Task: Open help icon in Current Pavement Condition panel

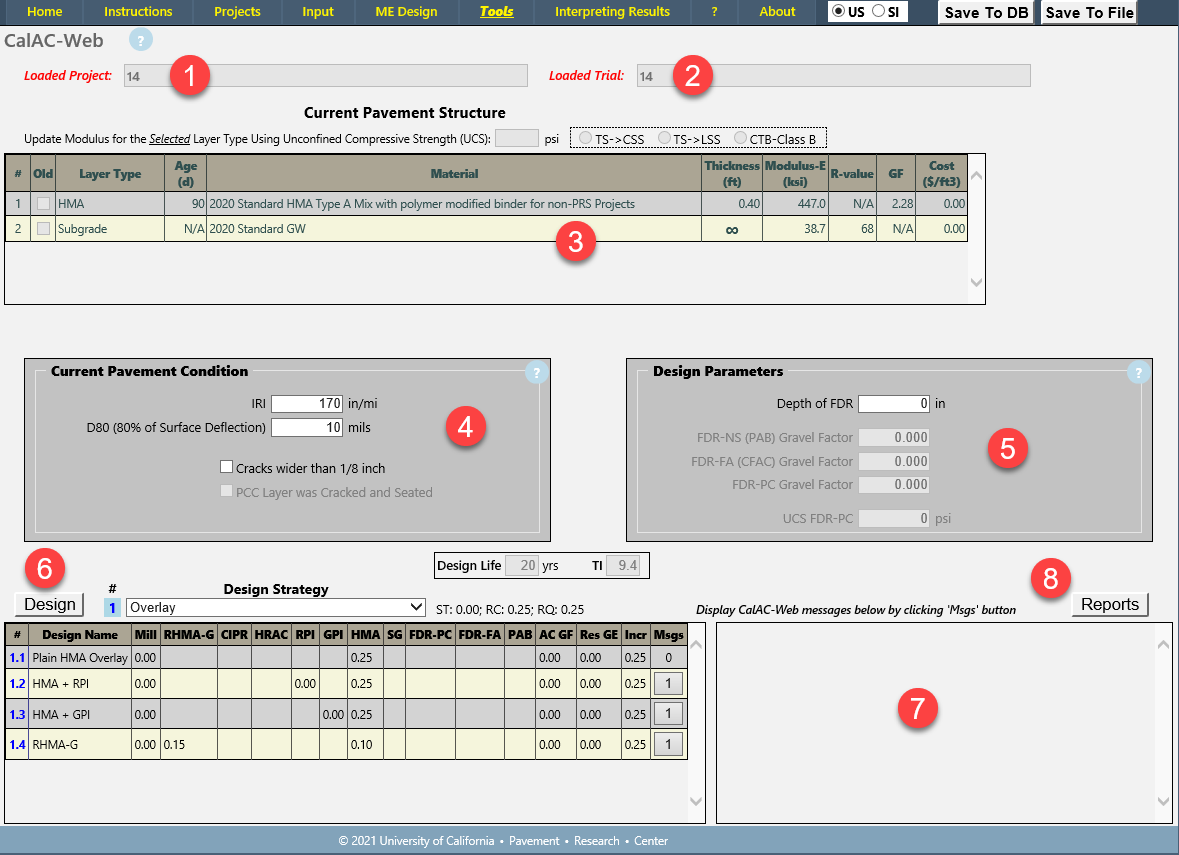Action: pyautogui.click(x=536, y=374)
